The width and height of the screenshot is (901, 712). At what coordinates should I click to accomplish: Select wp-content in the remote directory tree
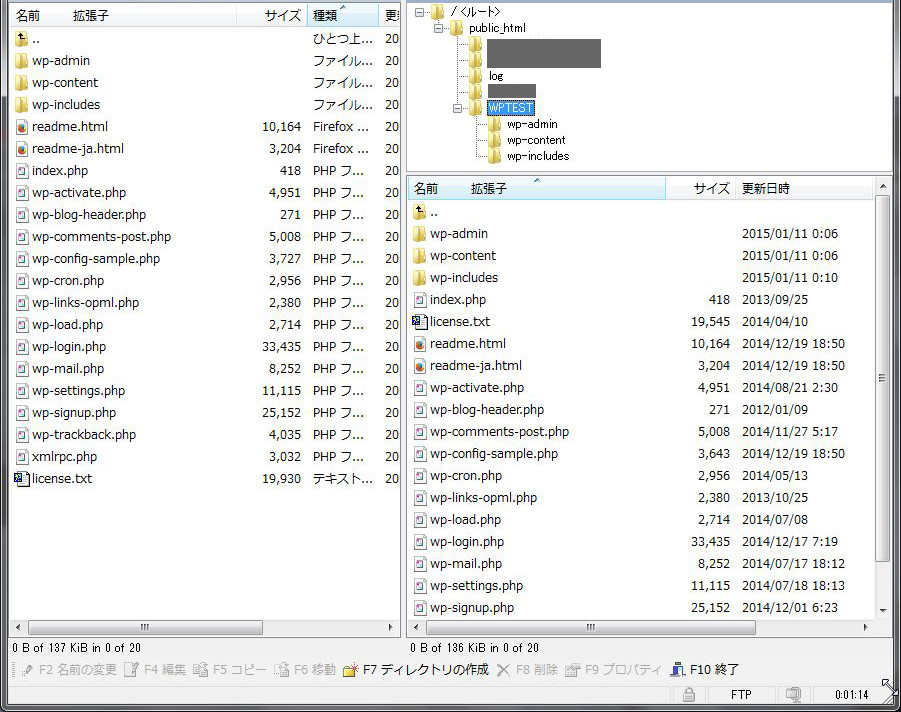(x=535, y=140)
